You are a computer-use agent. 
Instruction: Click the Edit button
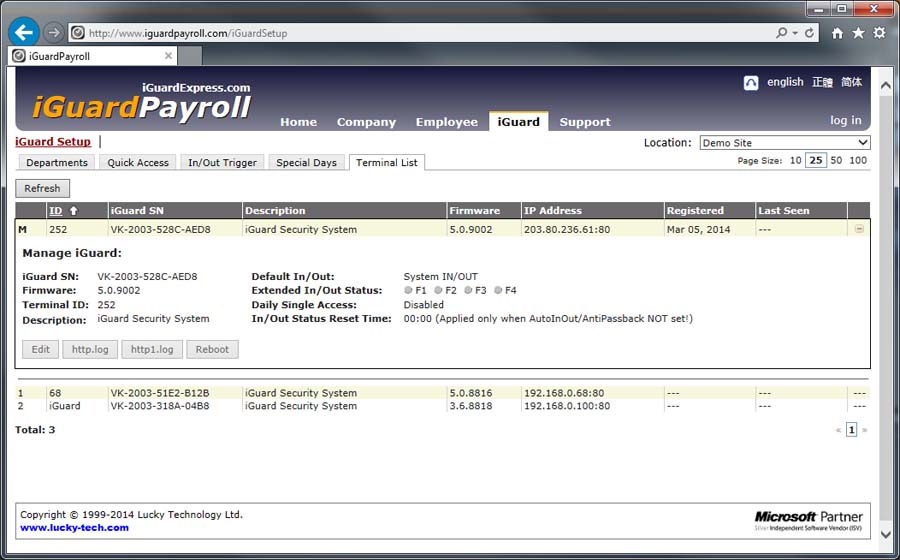point(40,349)
